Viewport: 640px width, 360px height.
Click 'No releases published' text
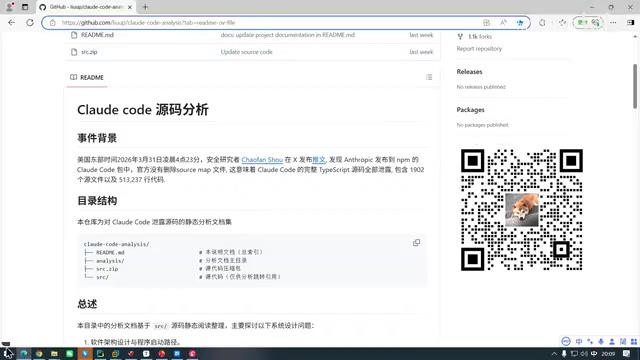(x=481, y=87)
